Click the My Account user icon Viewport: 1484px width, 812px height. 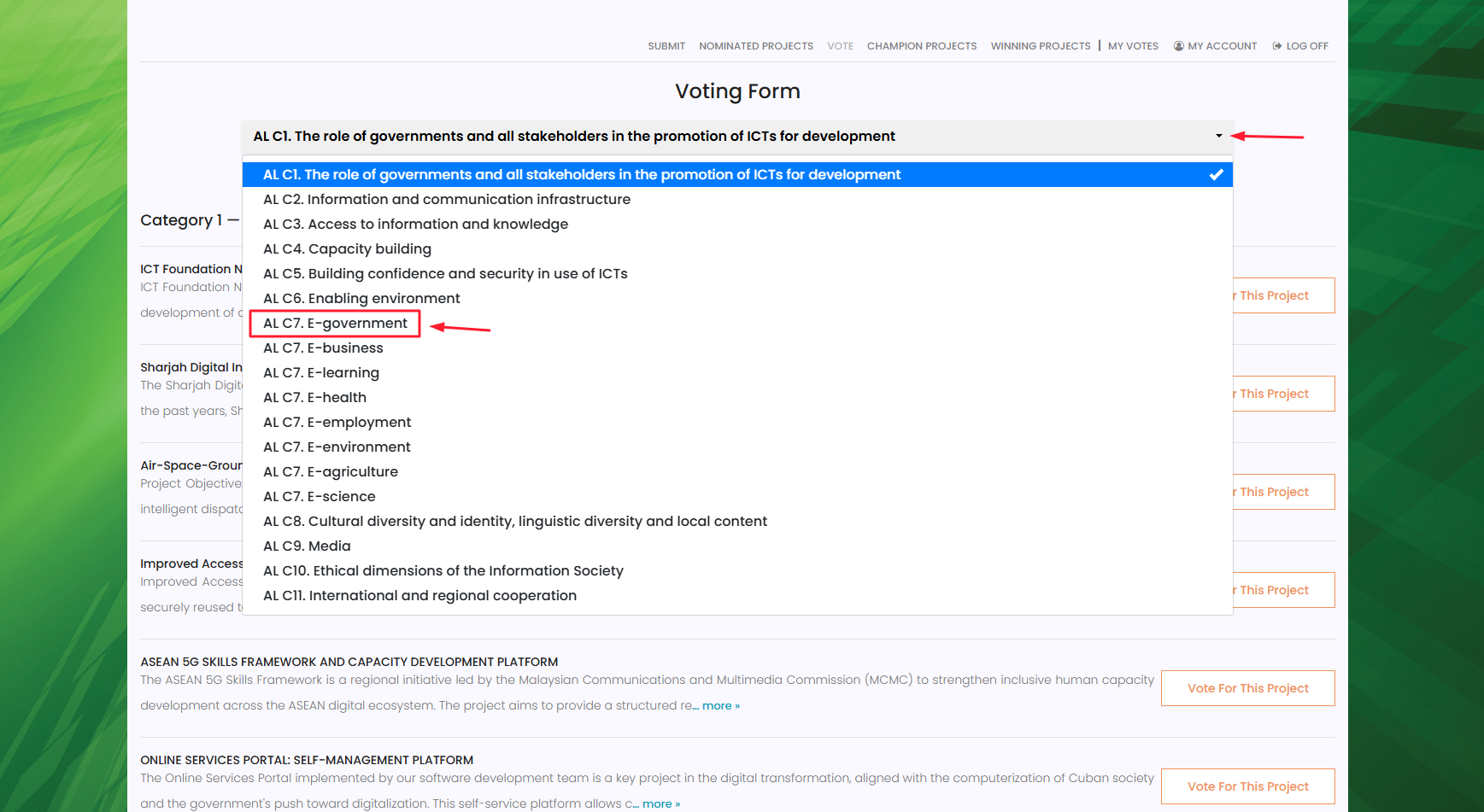(1178, 46)
